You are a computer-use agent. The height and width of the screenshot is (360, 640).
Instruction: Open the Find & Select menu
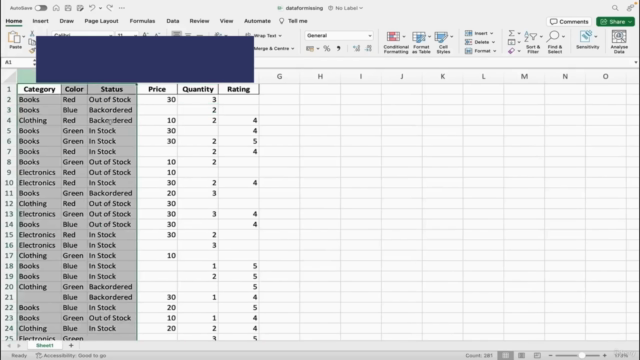[x=555, y=42]
